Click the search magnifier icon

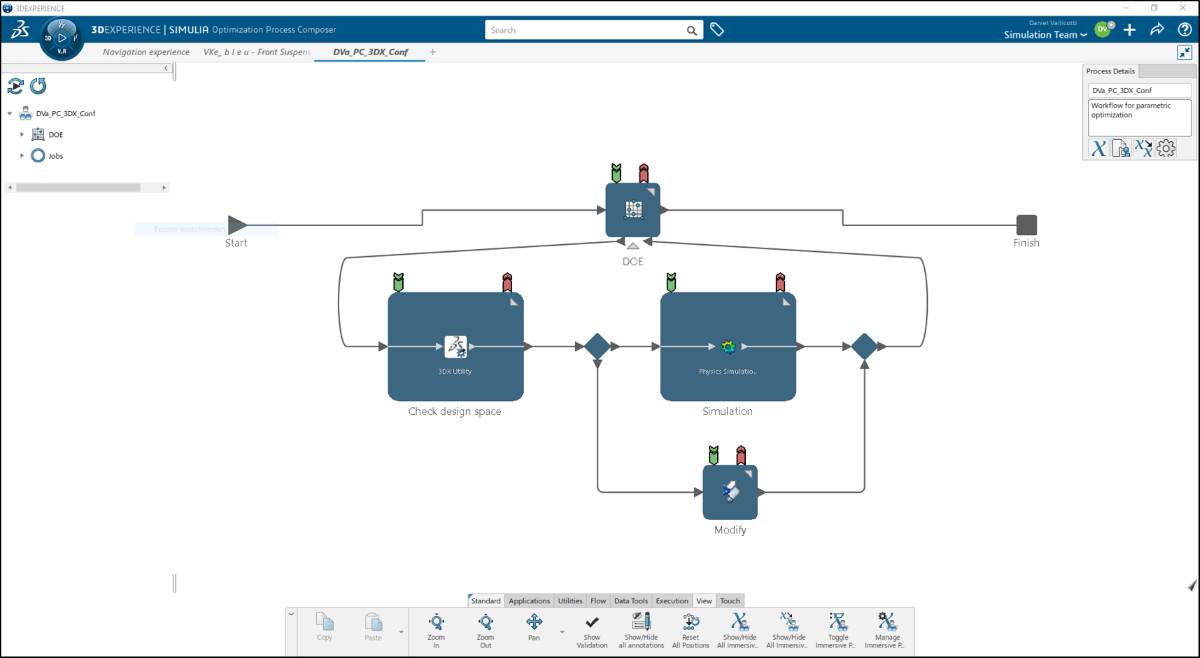coord(692,30)
